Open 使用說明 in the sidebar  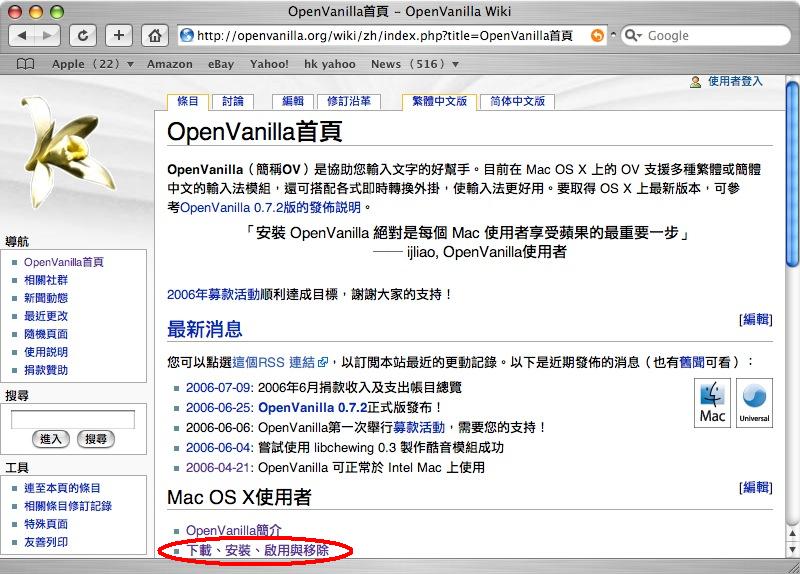pyautogui.click(x=46, y=352)
